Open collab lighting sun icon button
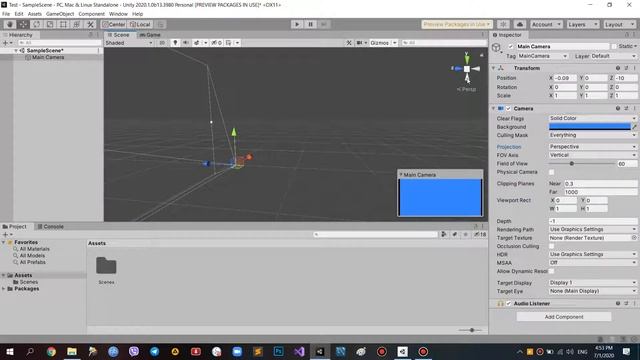The width and height of the screenshot is (640, 360). click(x=504, y=24)
